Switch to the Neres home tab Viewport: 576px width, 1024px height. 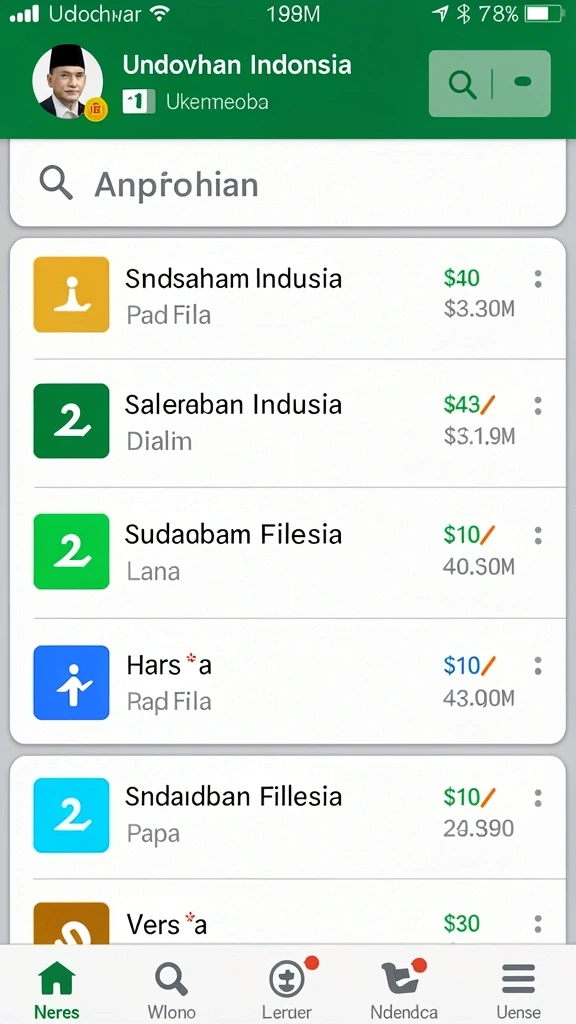57,989
